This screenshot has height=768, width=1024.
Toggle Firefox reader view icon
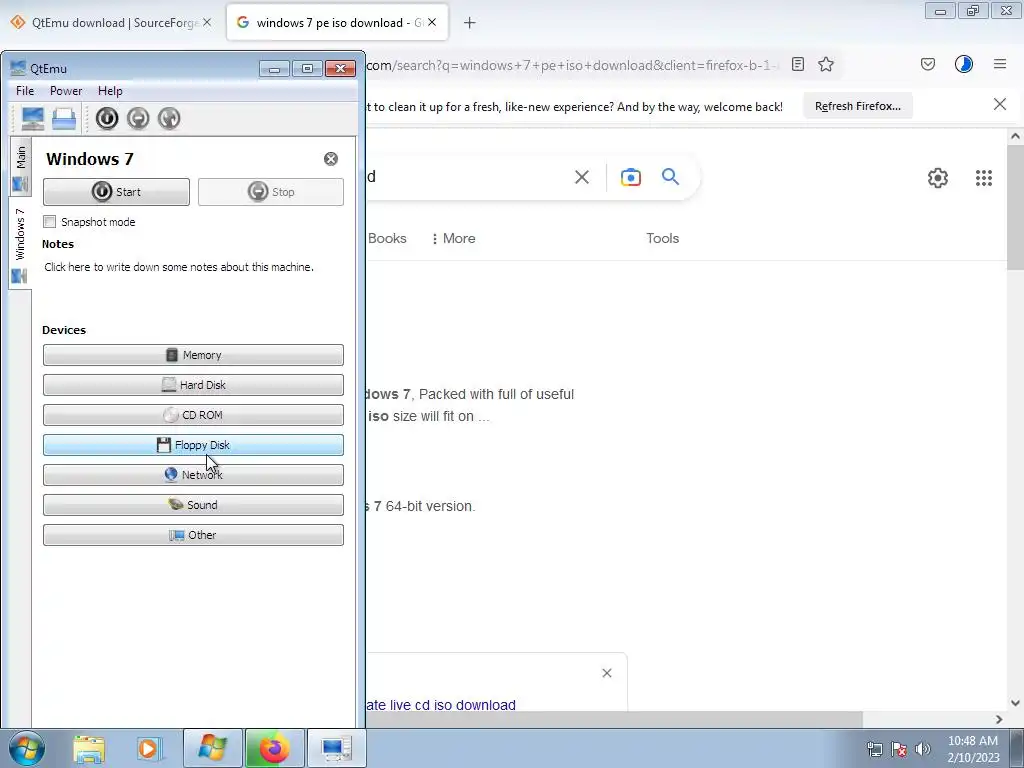tap(797, 64)
